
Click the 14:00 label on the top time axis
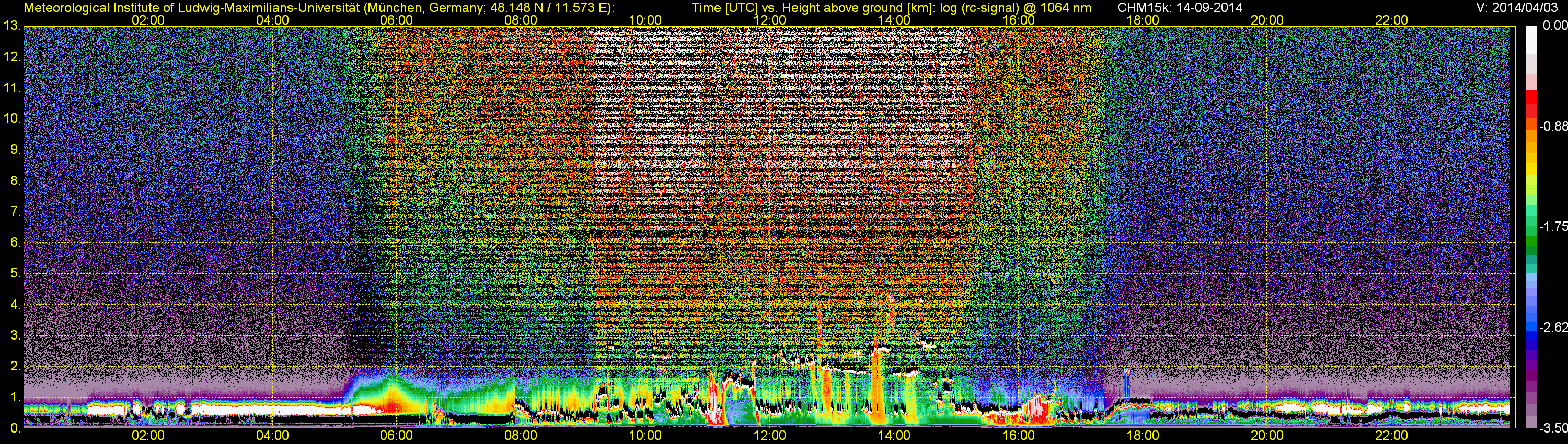pyautogui.click(x=894, y=20)
